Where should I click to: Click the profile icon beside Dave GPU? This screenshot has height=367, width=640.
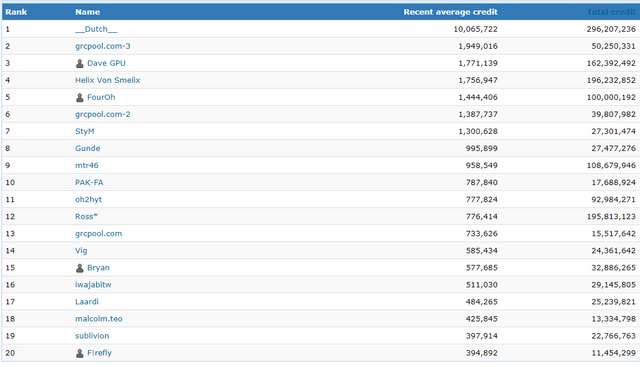click(80, 63)
